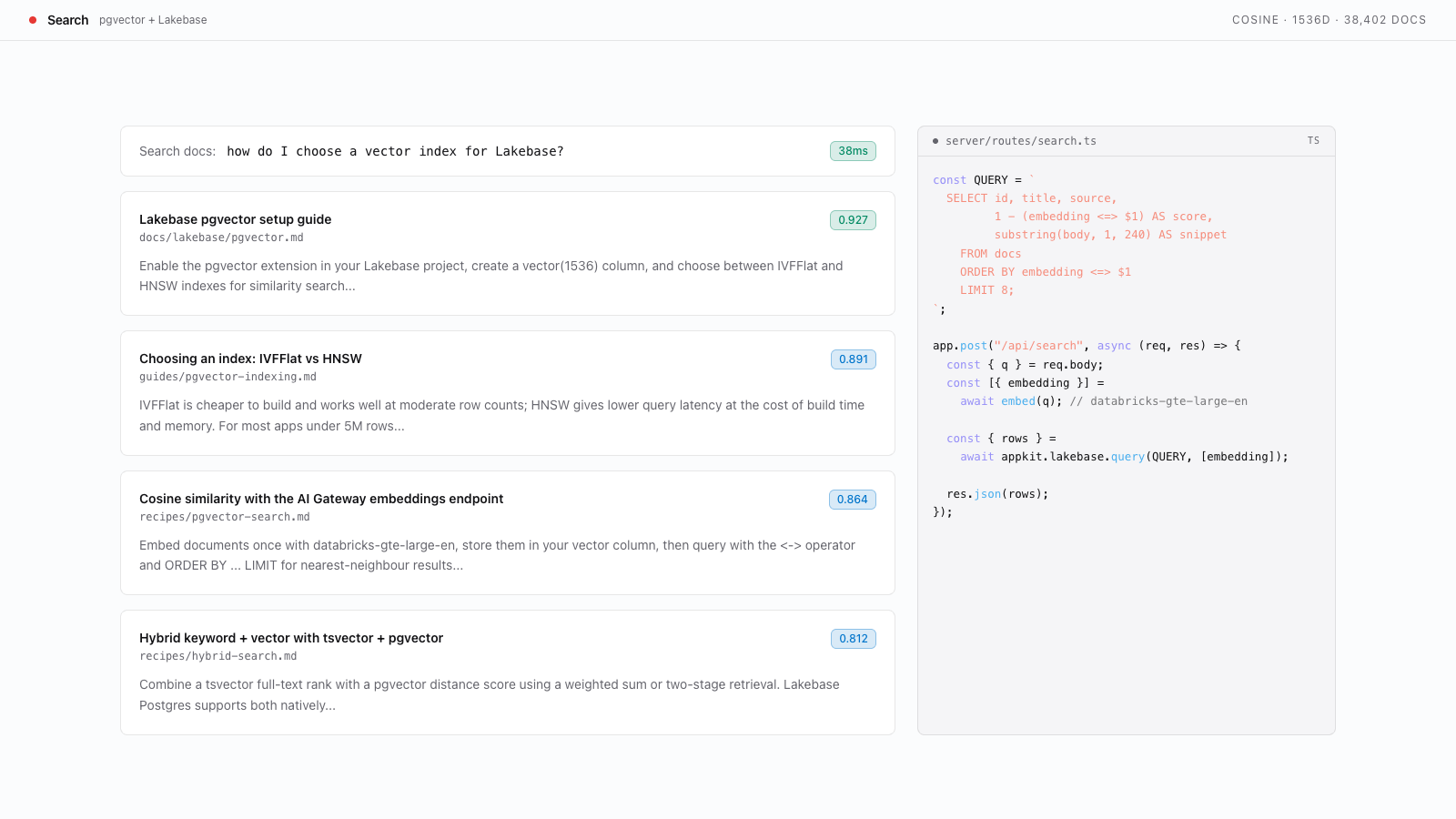
Task: Click the code line 'LIMIT 8;'
Action: [x=986, y=290]
